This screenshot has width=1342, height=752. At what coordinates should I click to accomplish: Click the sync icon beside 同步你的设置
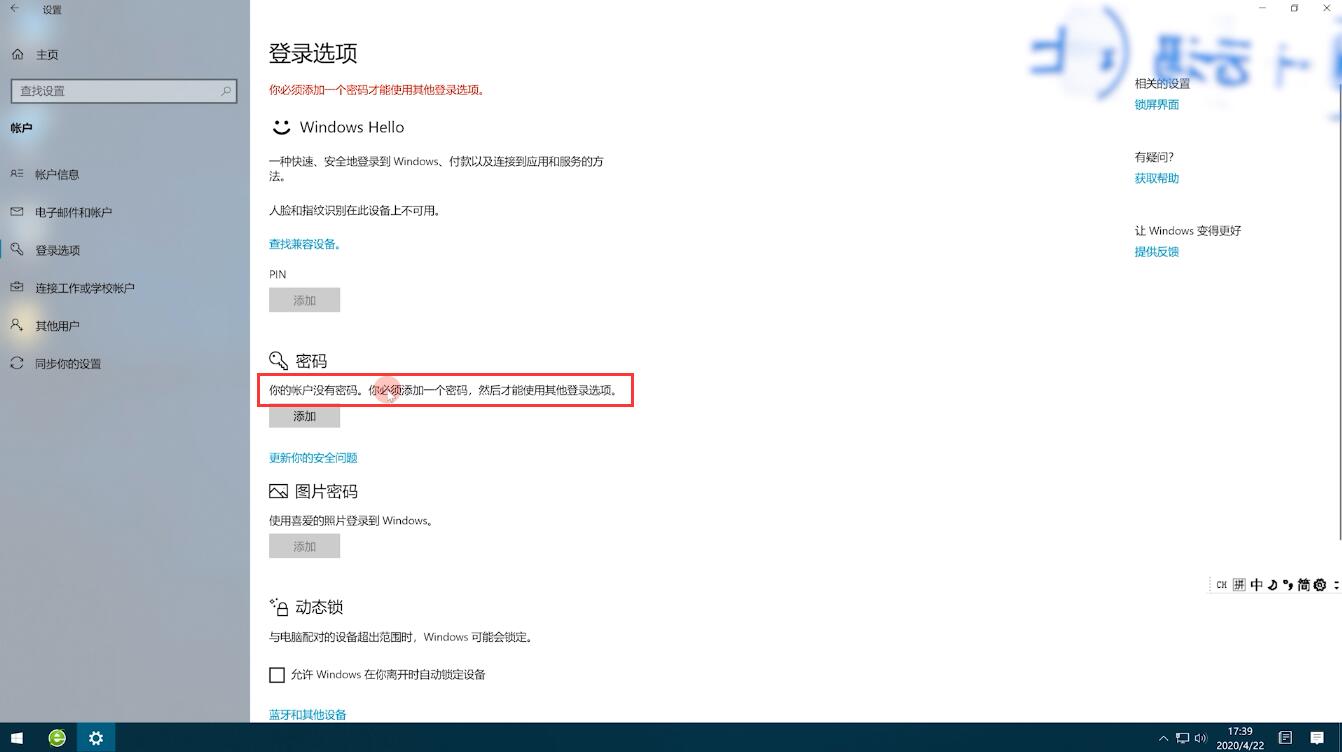click(16, 363)
